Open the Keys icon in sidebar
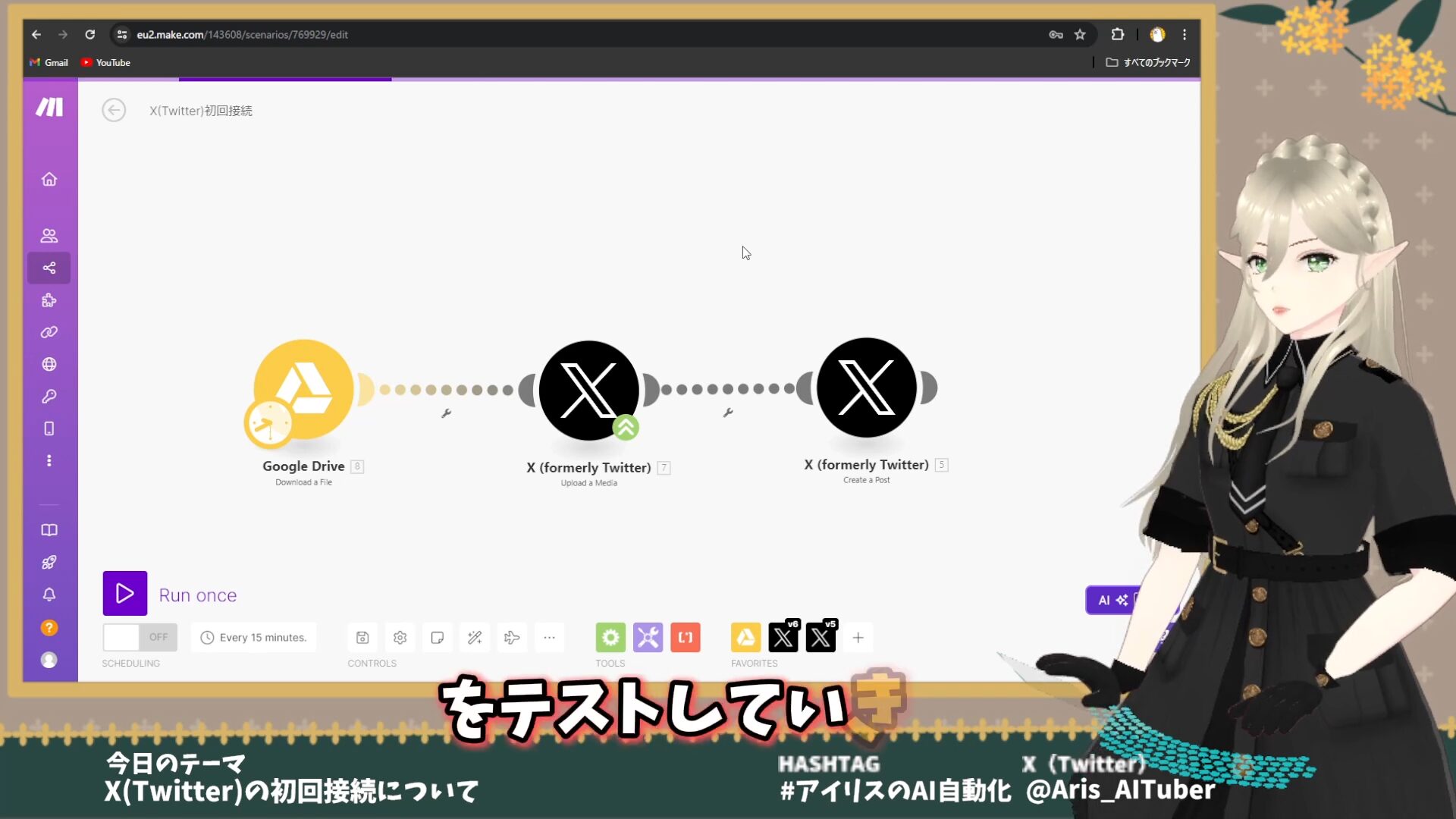This screenshot has width=1456, height=819. click(49, 397)
